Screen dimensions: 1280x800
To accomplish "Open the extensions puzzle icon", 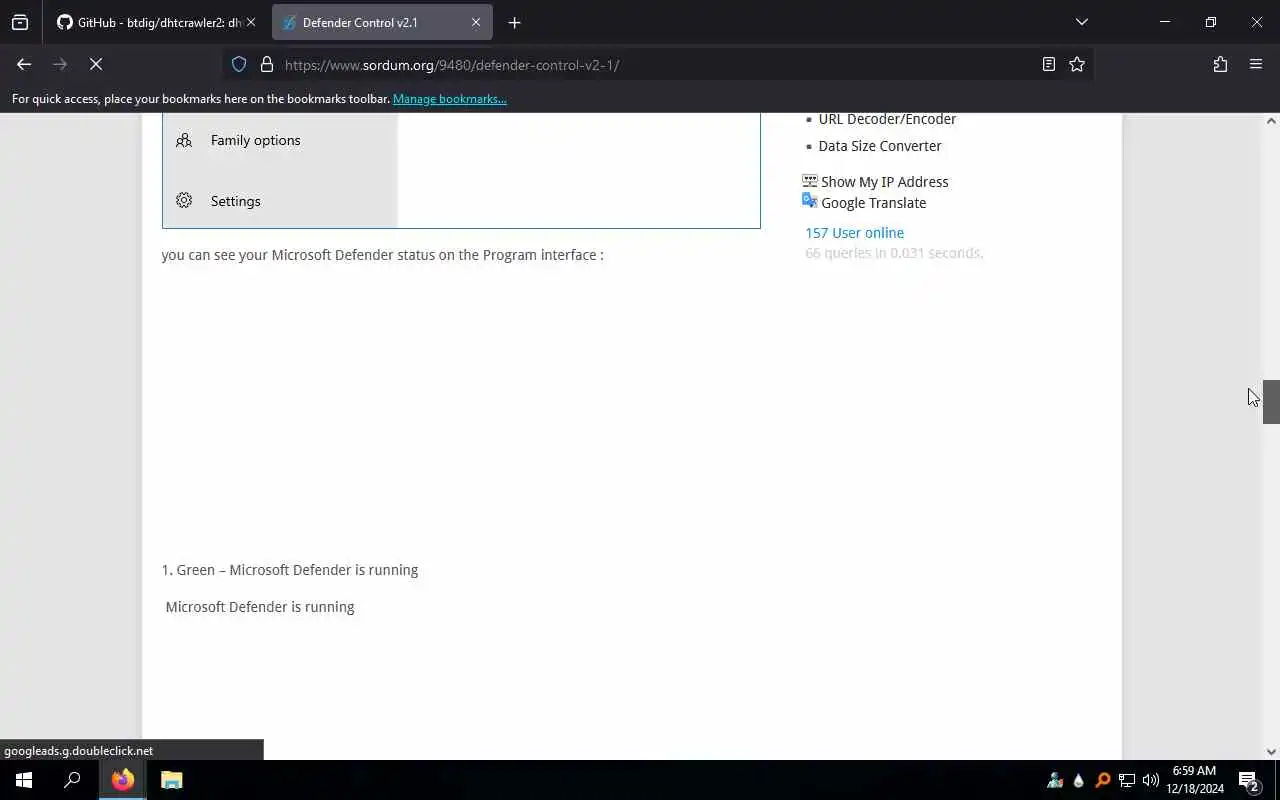I will click(x=1220, y=64).
